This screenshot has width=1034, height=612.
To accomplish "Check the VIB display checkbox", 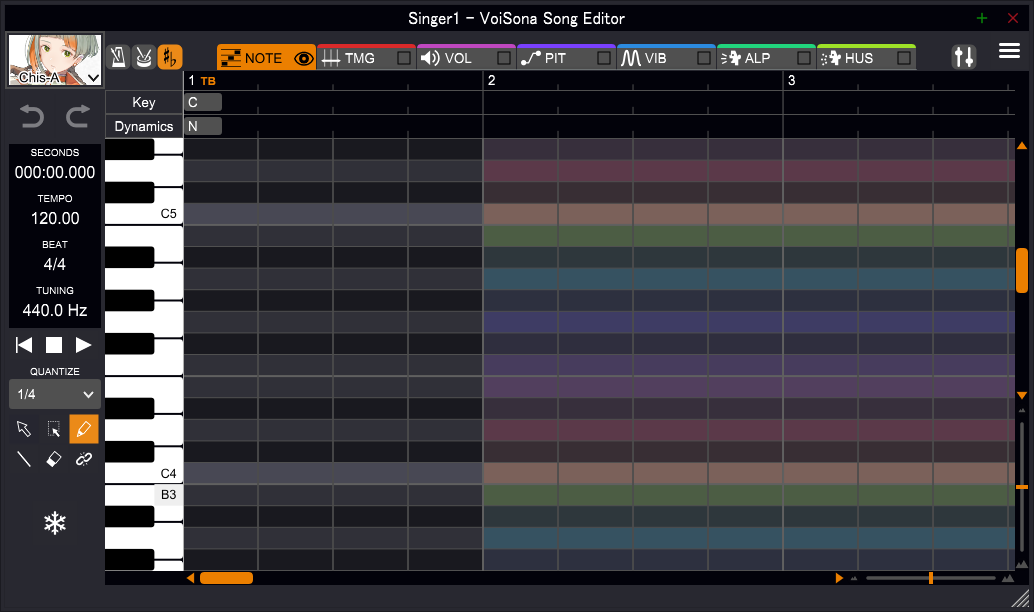I will coord(704,58).
